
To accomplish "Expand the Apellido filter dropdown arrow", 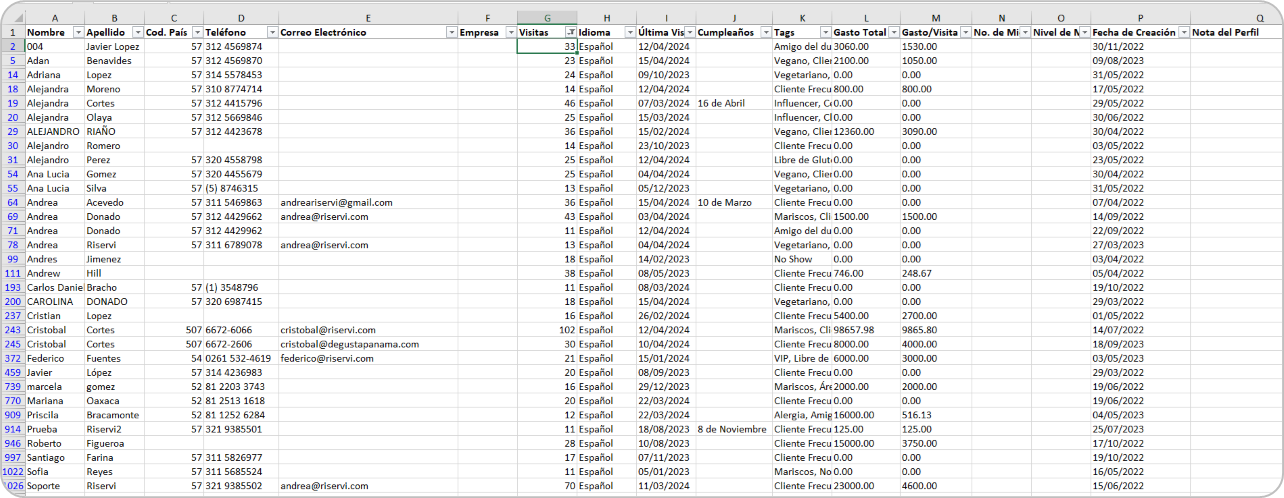I will (136, 33).
